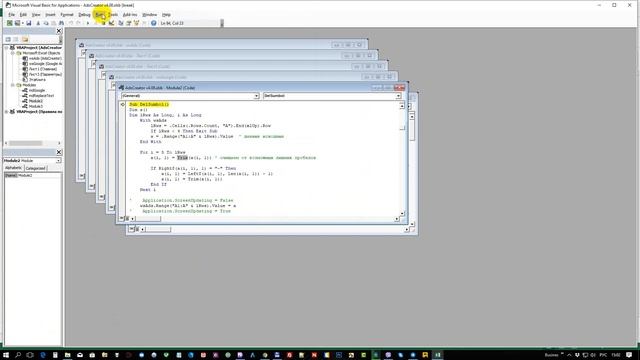640x360 pixels.
Task: Collapse the Microsoft Excel Objects folder
Action: 13,53
